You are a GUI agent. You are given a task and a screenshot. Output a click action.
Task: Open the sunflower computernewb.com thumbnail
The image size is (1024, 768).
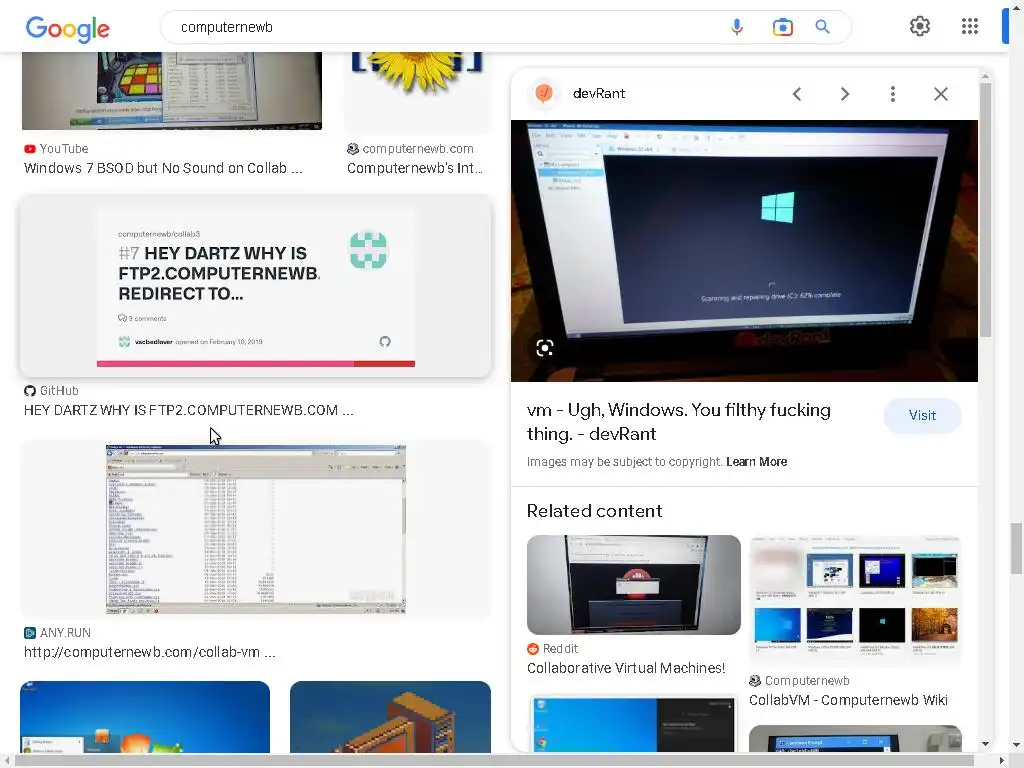click(x=417, y=91)
